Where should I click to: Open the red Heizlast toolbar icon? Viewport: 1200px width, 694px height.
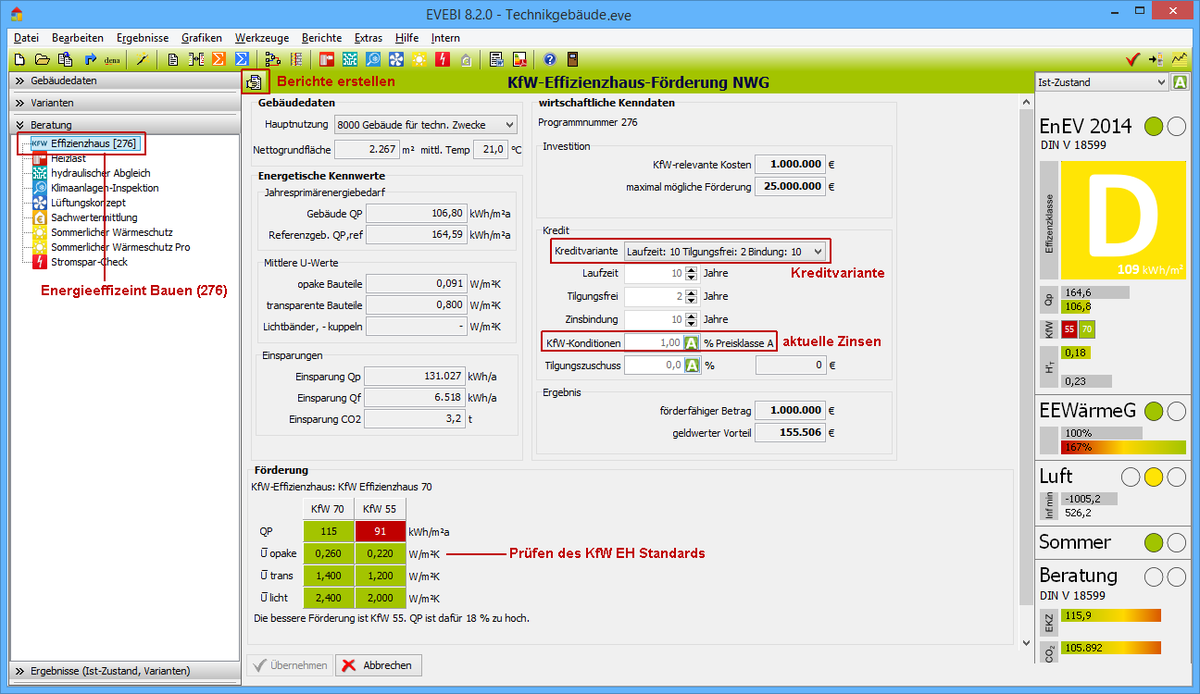326,59
